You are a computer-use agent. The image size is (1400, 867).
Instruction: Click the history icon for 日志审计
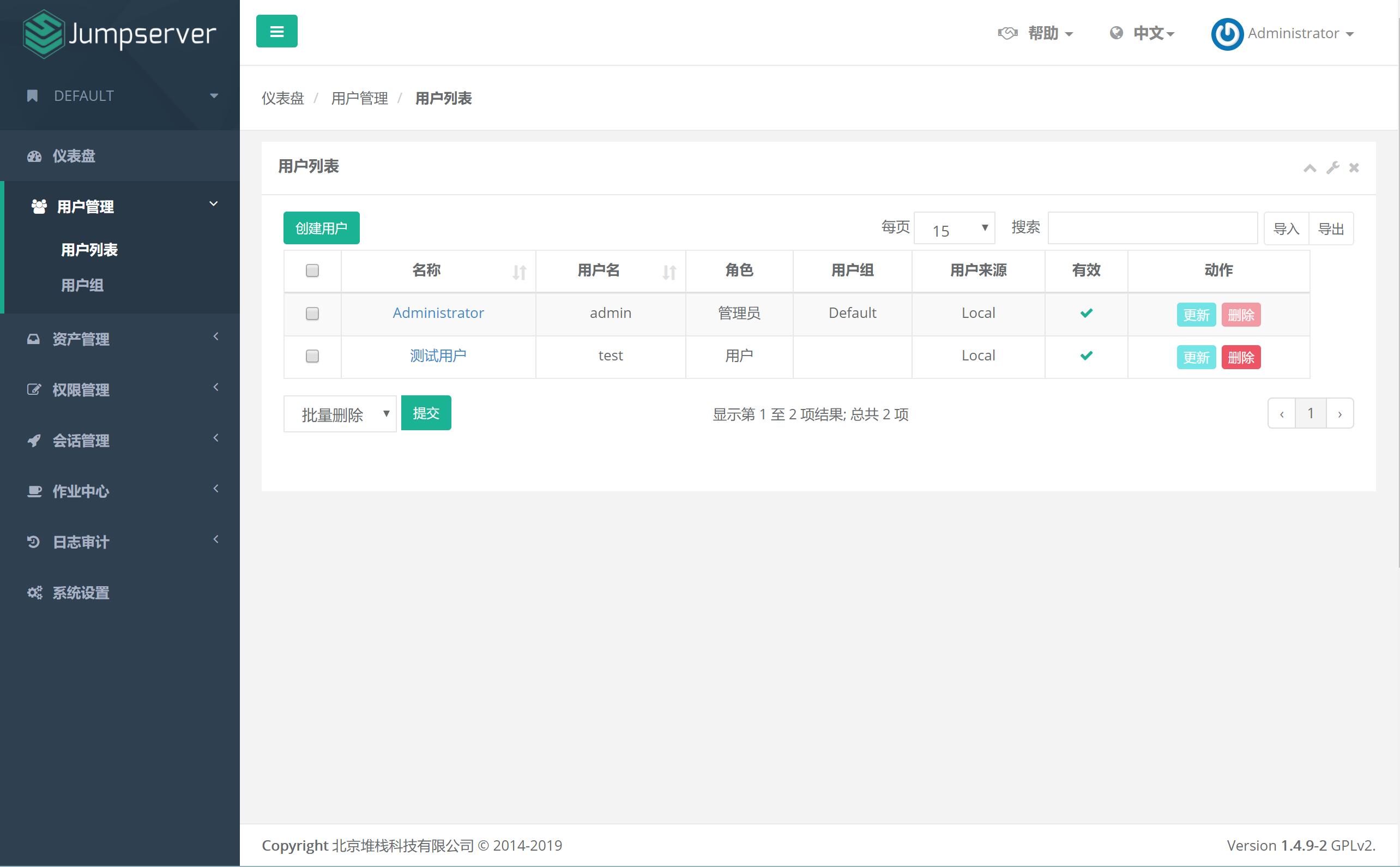[x=33, y=541]
